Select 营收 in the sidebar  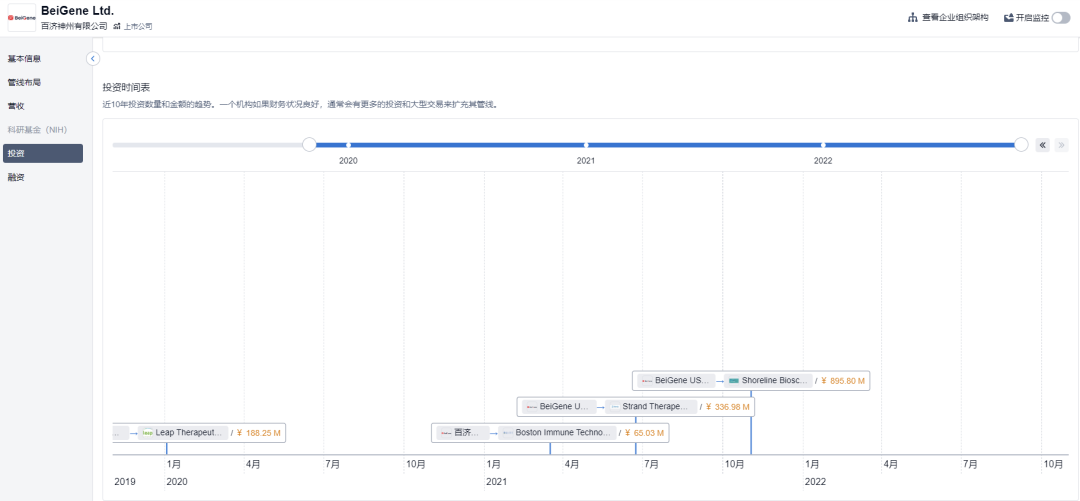(16, 106)
